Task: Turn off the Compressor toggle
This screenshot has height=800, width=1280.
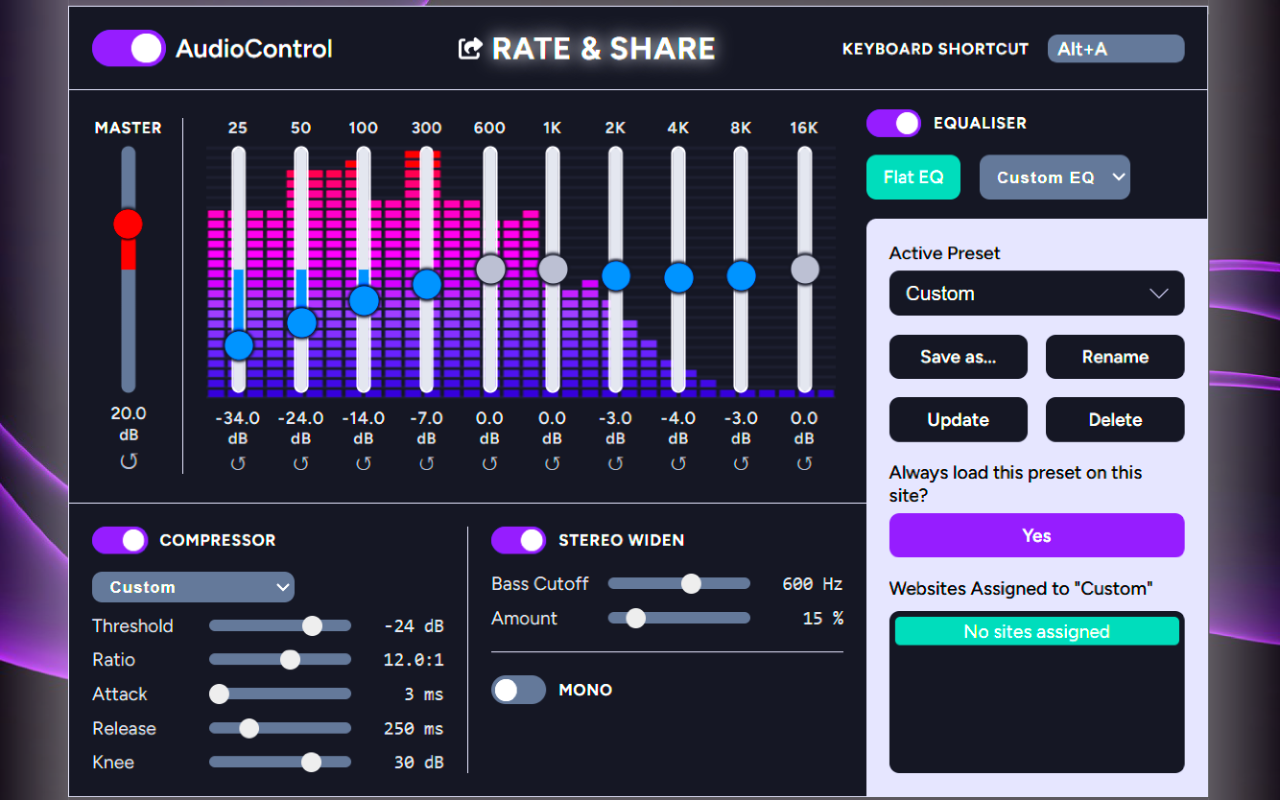Action: pos(119,540)
